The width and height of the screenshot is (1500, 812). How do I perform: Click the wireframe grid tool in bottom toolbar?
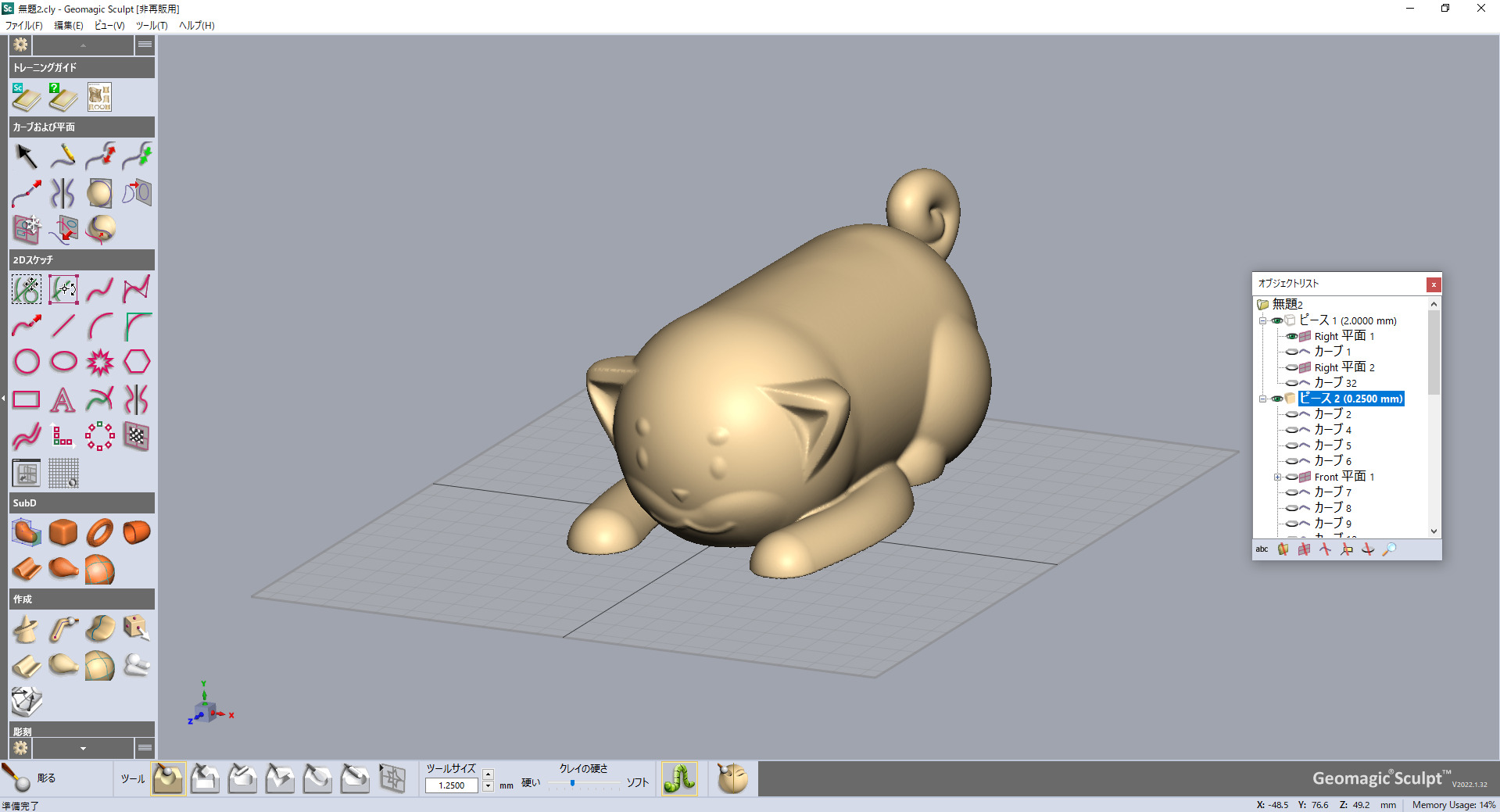point(392,778)
